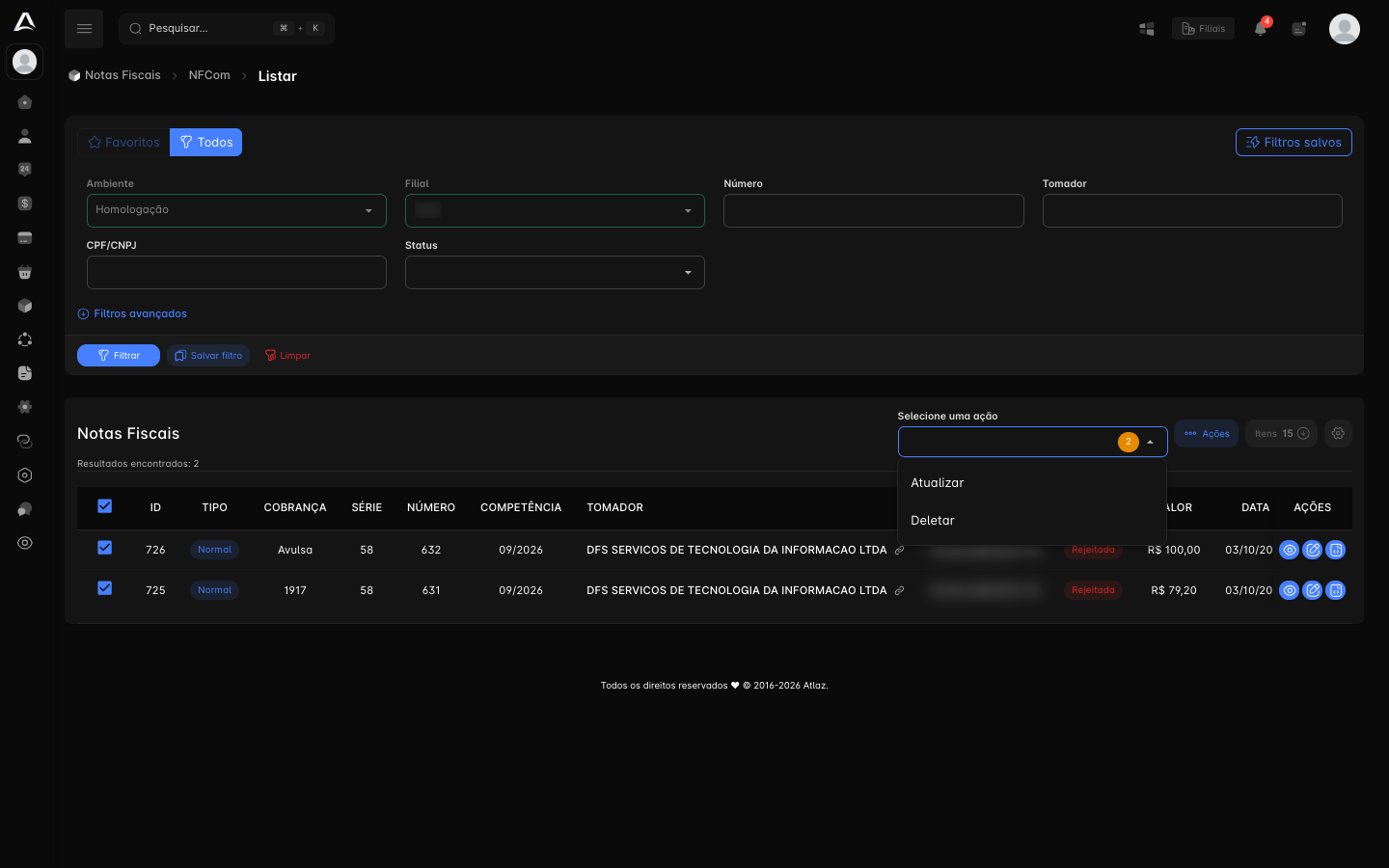Open the chat bubbles sidebar icon
Image resolution: width=1389 pixels, height=868 pixels.
pos(25,509)
